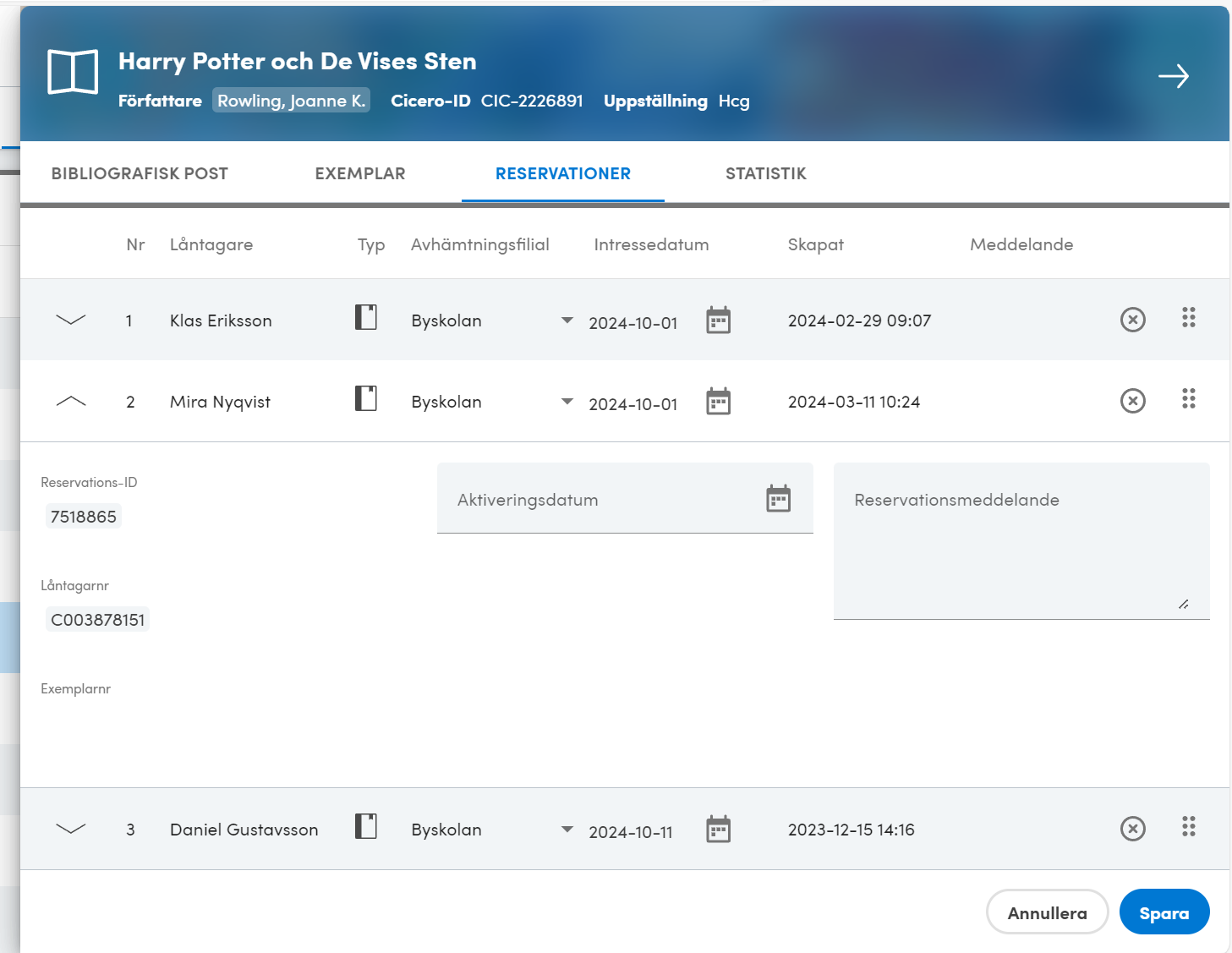Image resolution: width=1232 pixels, height=953 pixels.
Task: Grab the drag handle for Mira Nyqvist's row
Action: click(1189, 398)
